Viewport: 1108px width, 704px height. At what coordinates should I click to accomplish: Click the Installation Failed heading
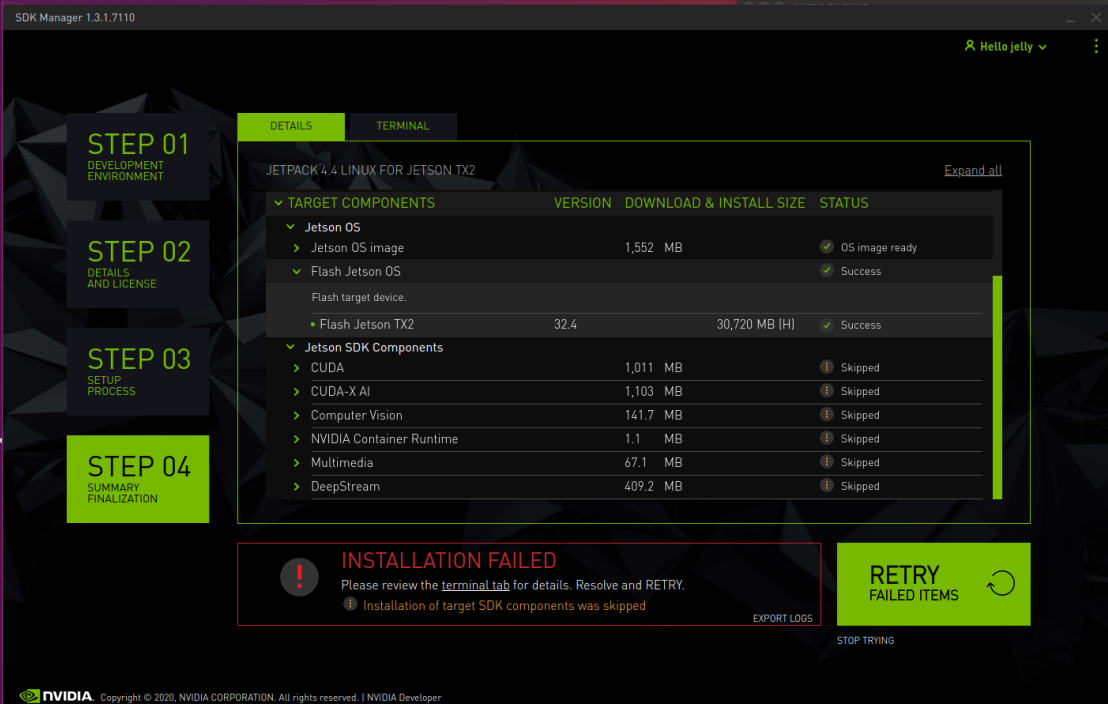(x=449, y=561)
